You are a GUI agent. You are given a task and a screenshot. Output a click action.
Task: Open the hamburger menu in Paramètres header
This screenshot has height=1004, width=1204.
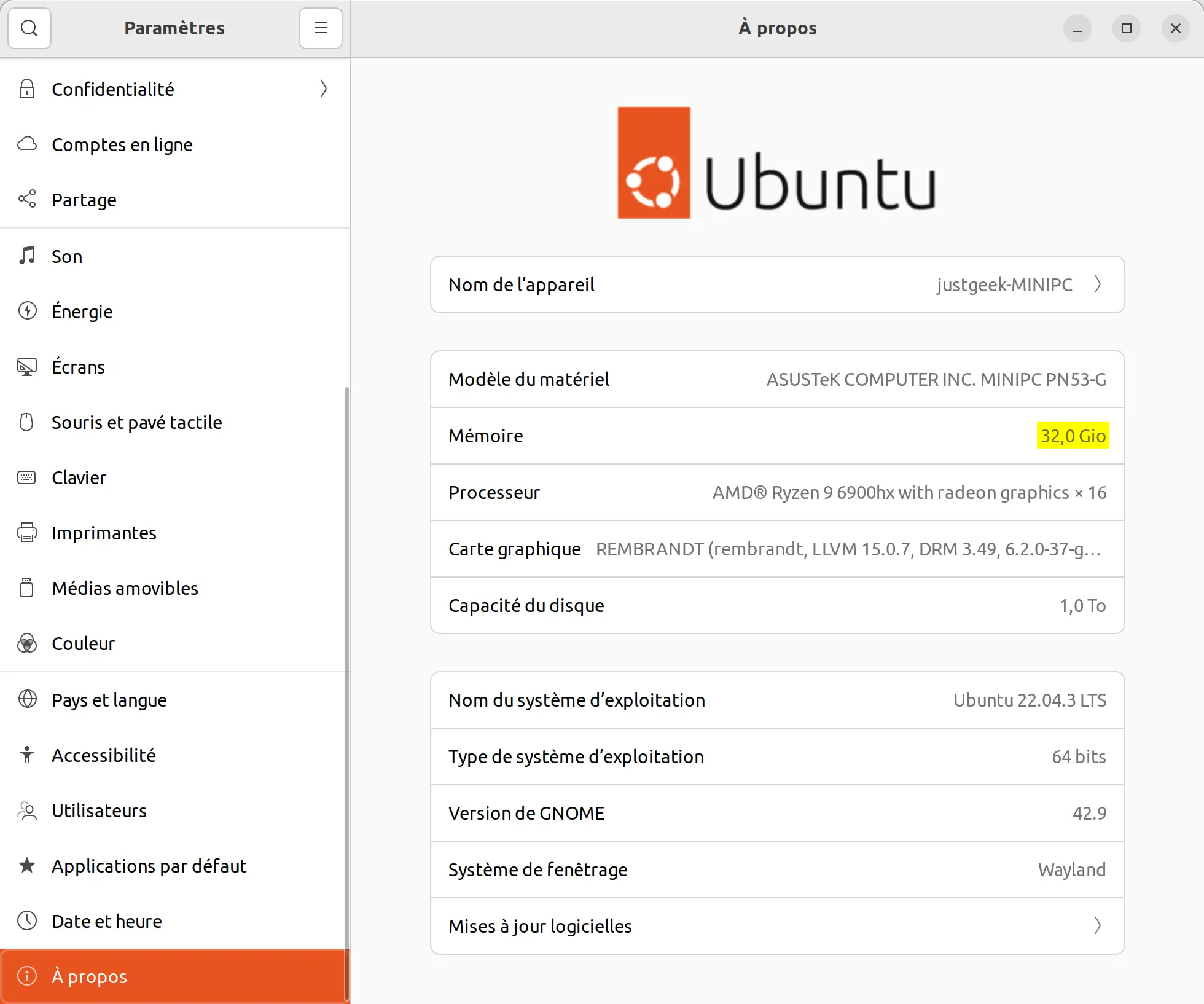[320, 28]
